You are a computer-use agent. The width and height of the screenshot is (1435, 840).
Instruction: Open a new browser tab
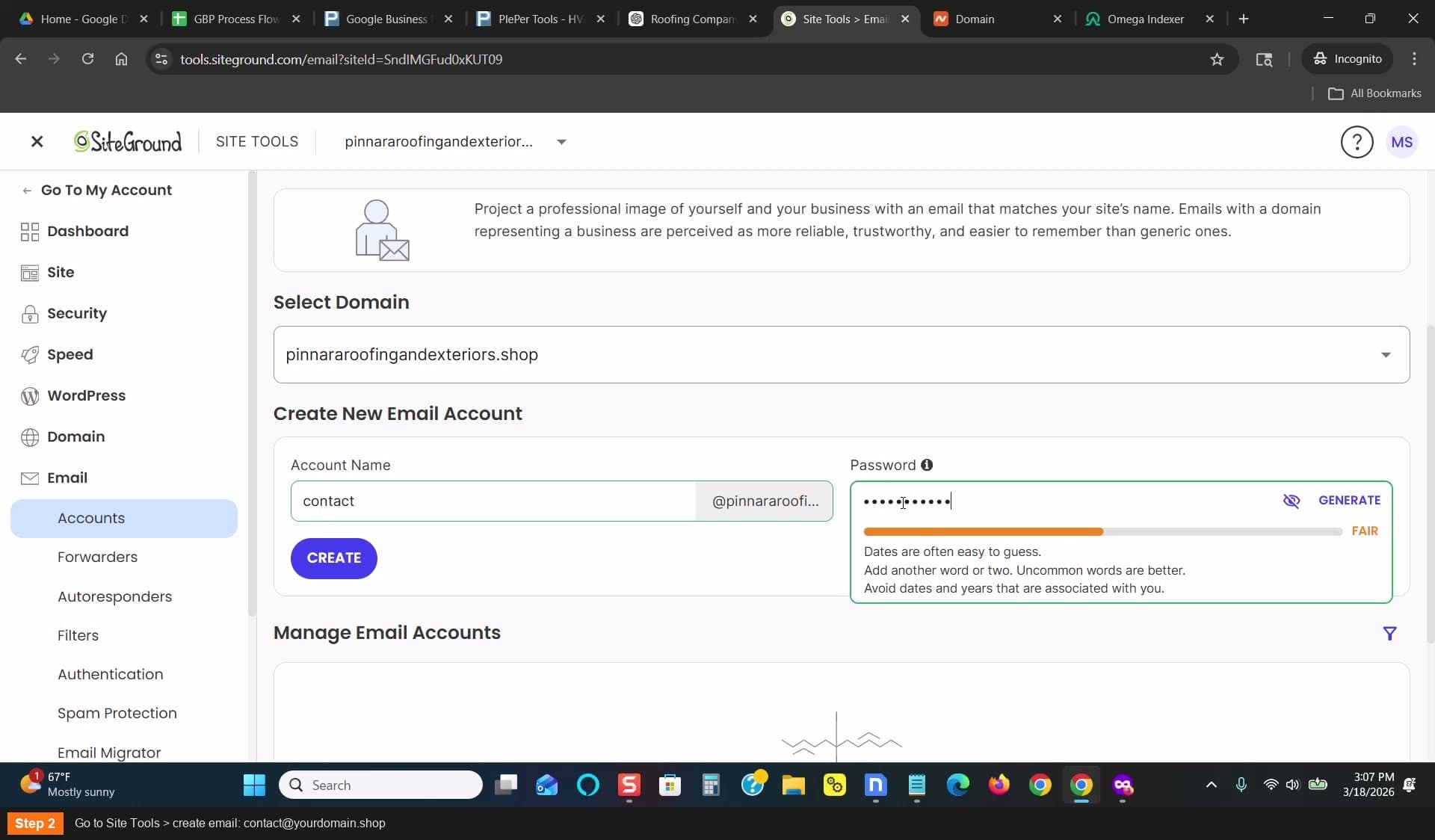point(1244,19)
